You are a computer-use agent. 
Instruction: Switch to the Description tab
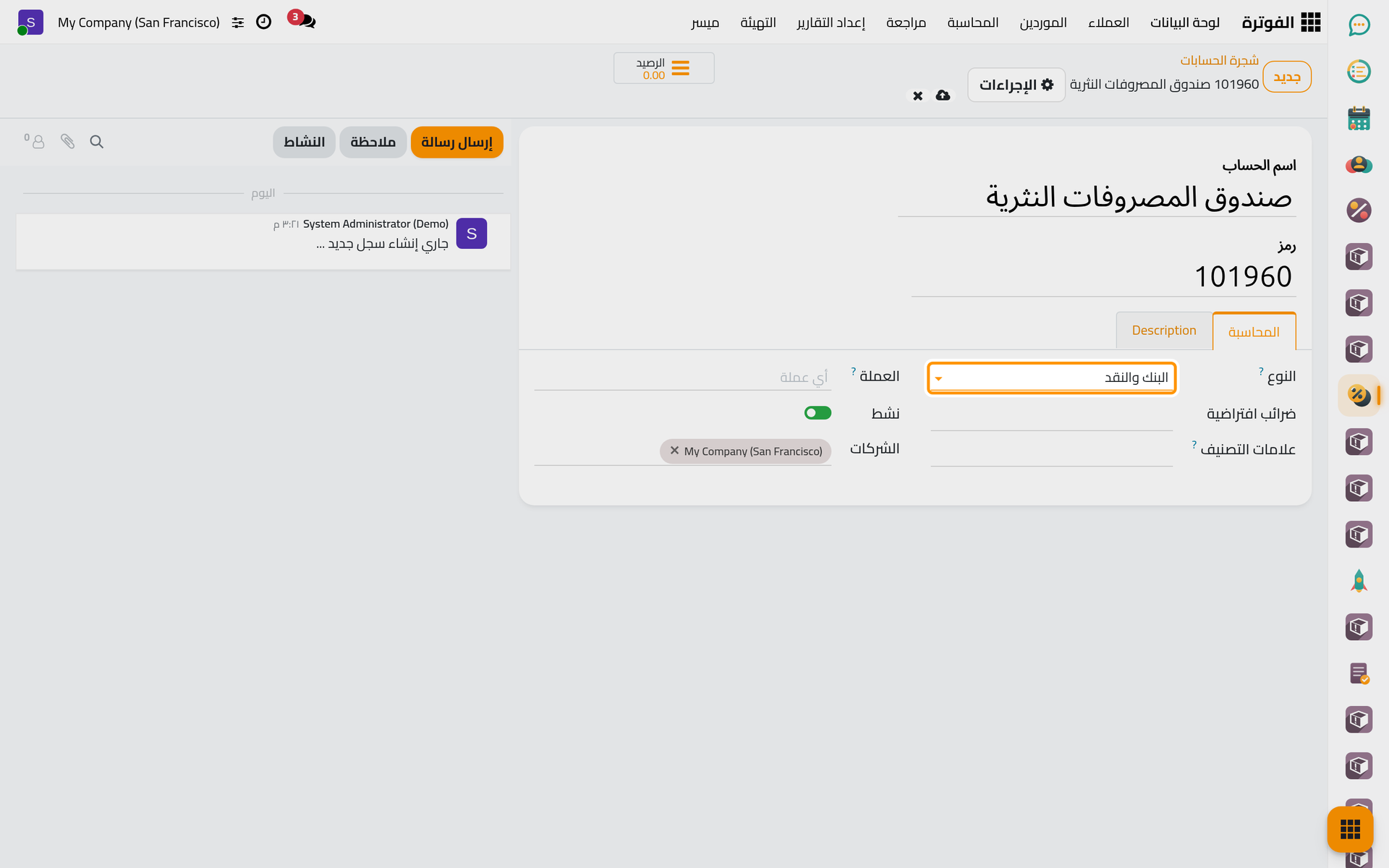click(1164, 331)
